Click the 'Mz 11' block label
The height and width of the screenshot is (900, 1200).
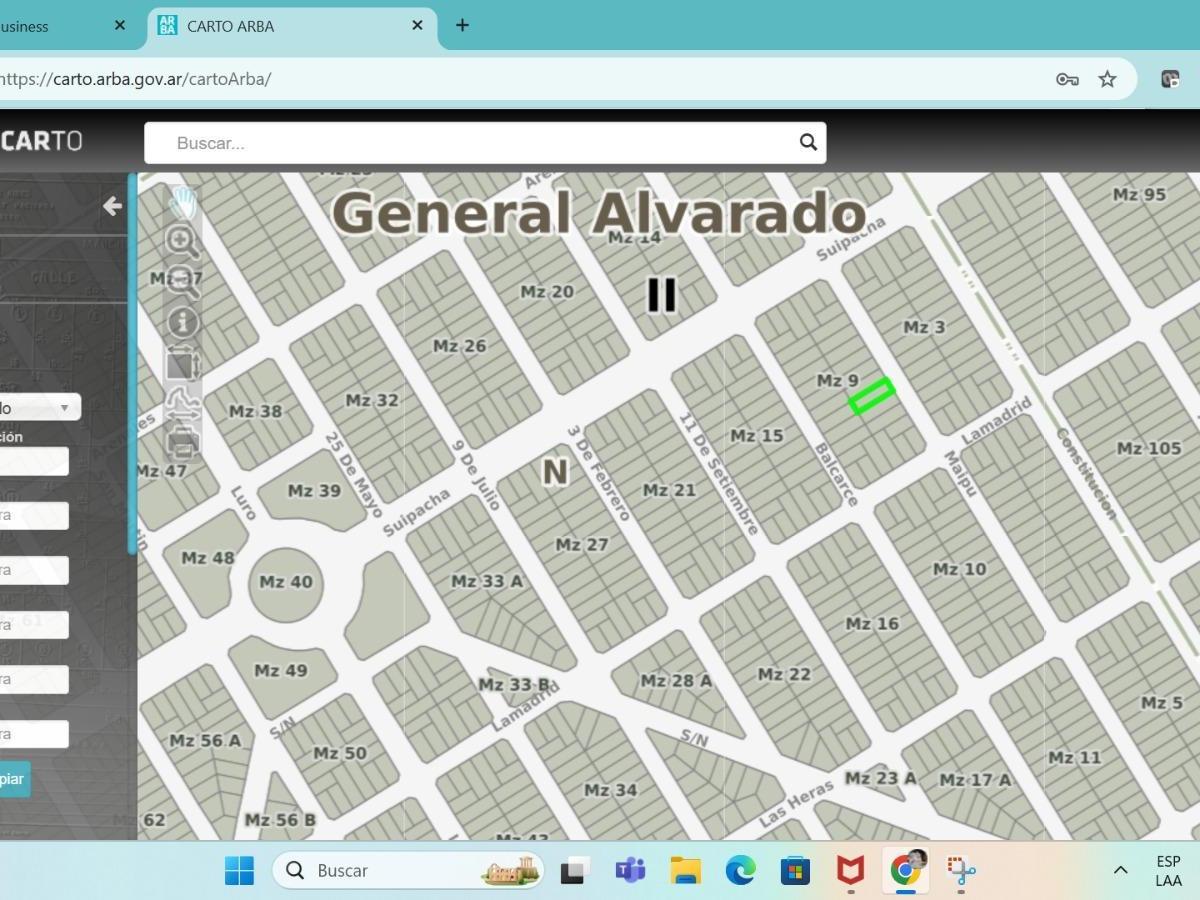click(1075, 757)
